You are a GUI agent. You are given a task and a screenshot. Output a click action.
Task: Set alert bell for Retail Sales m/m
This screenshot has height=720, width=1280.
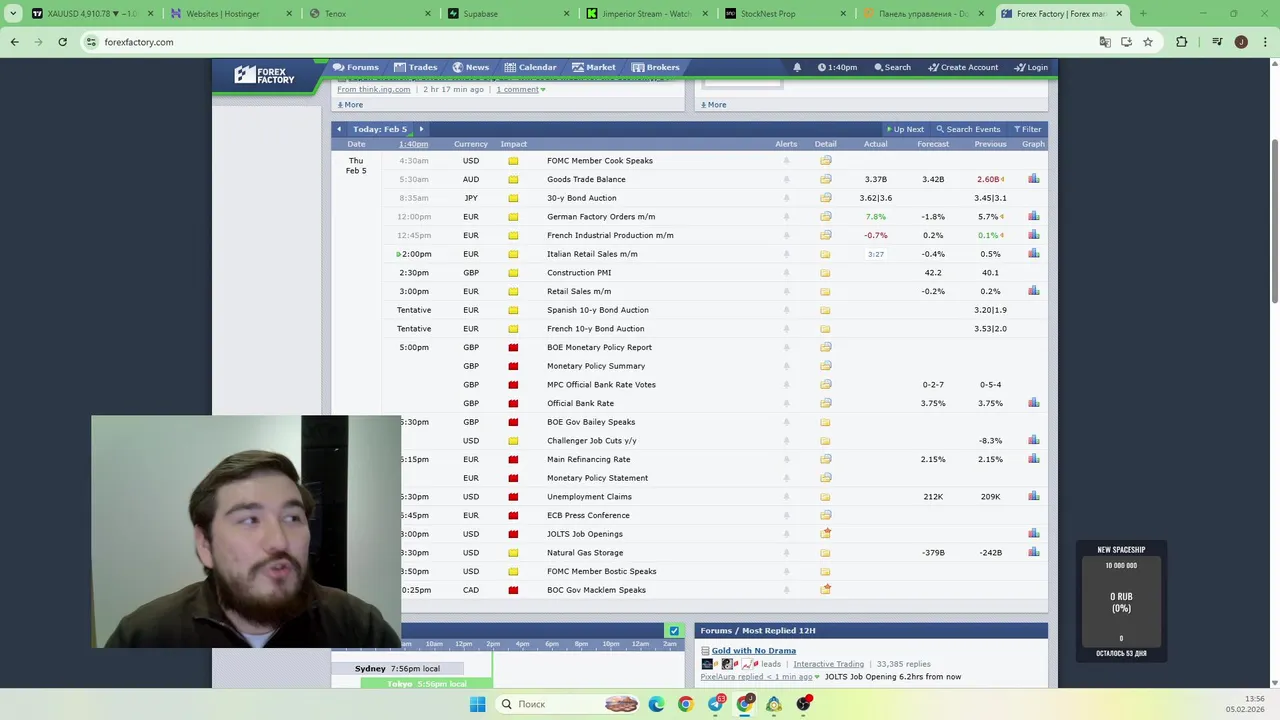click(x=786, y=291)
